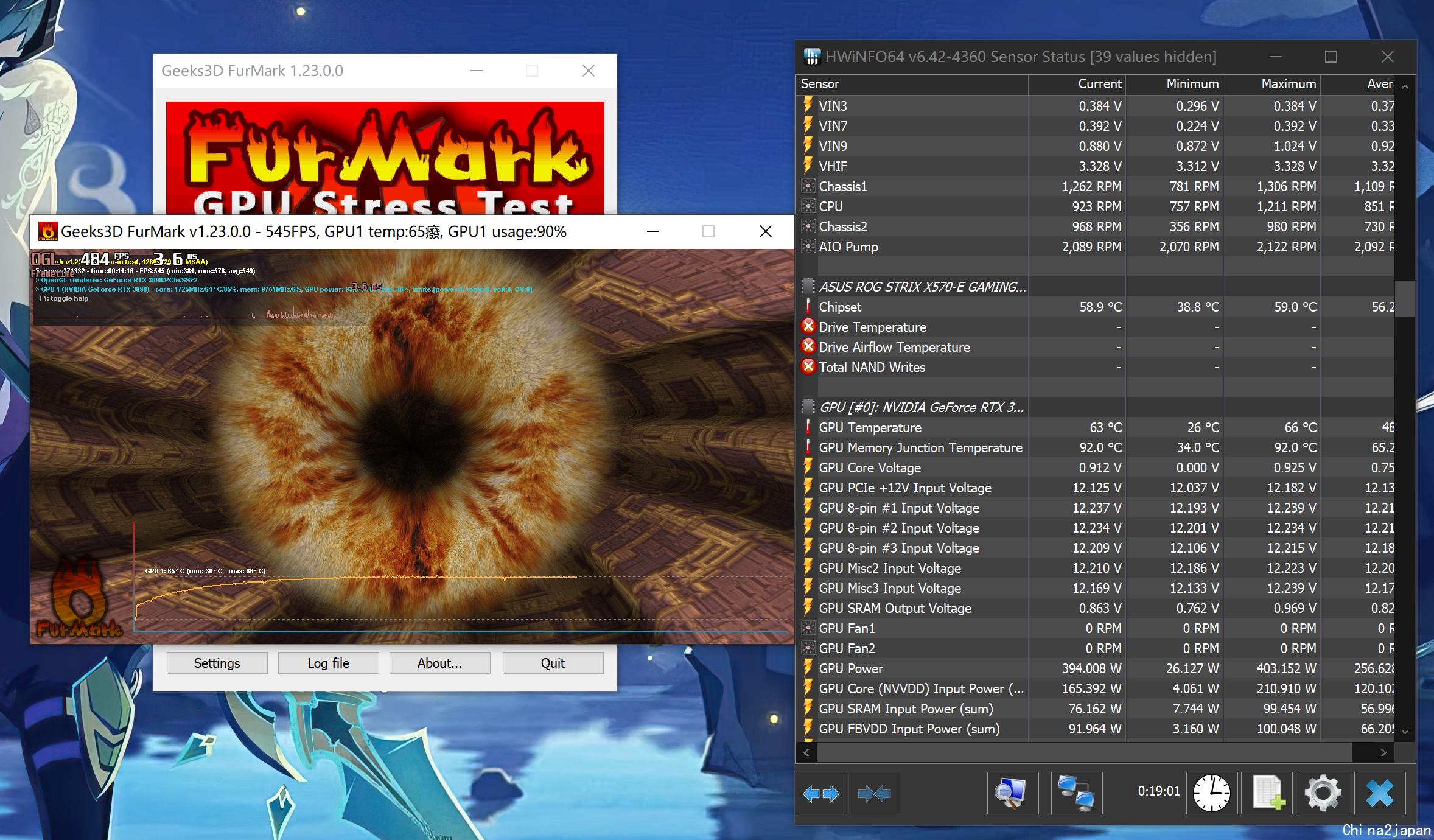This screenshot has width=1434, height=840.
Task: Click the red X icon beside Drive Temperature
Action: coord(808,327)
